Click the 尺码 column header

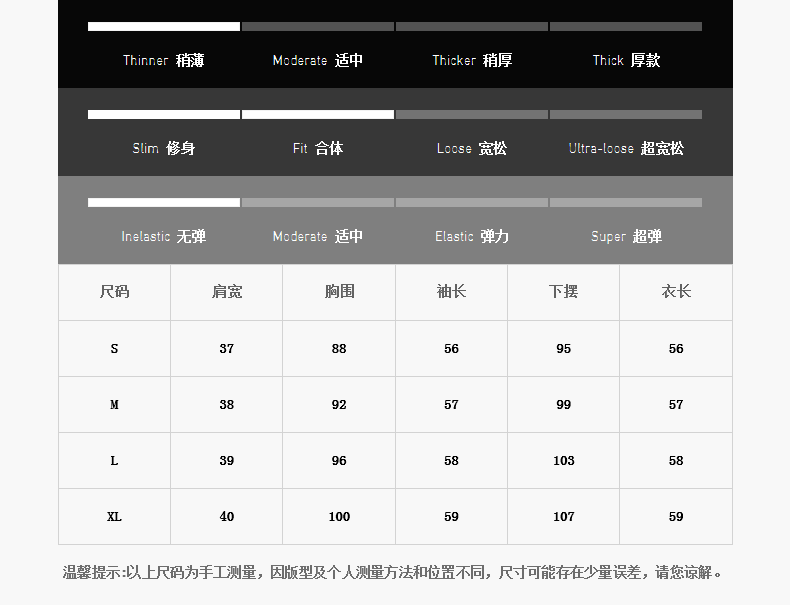tap(114, 292)
